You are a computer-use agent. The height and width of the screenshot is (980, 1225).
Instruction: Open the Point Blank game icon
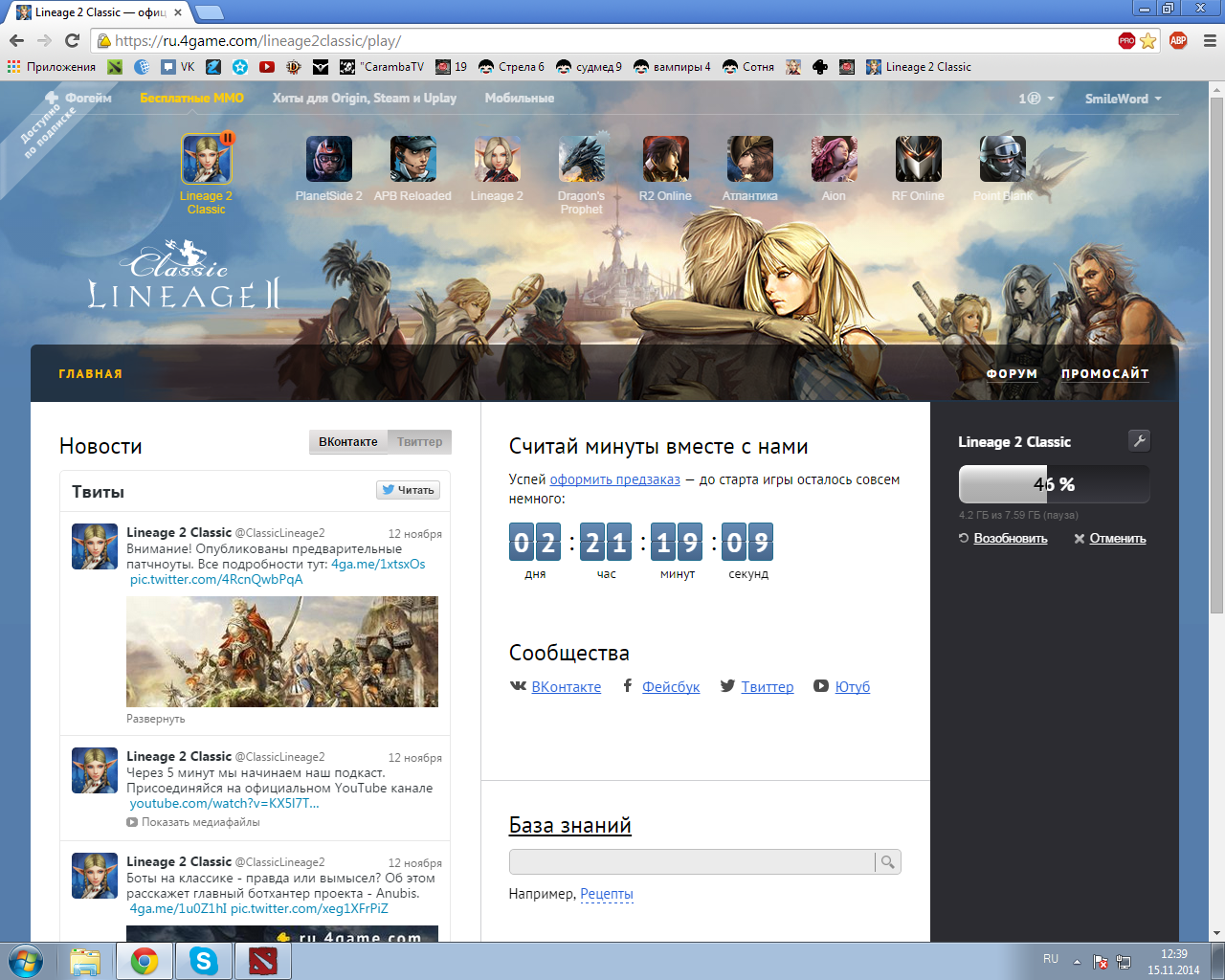[x=1003, y=159]
